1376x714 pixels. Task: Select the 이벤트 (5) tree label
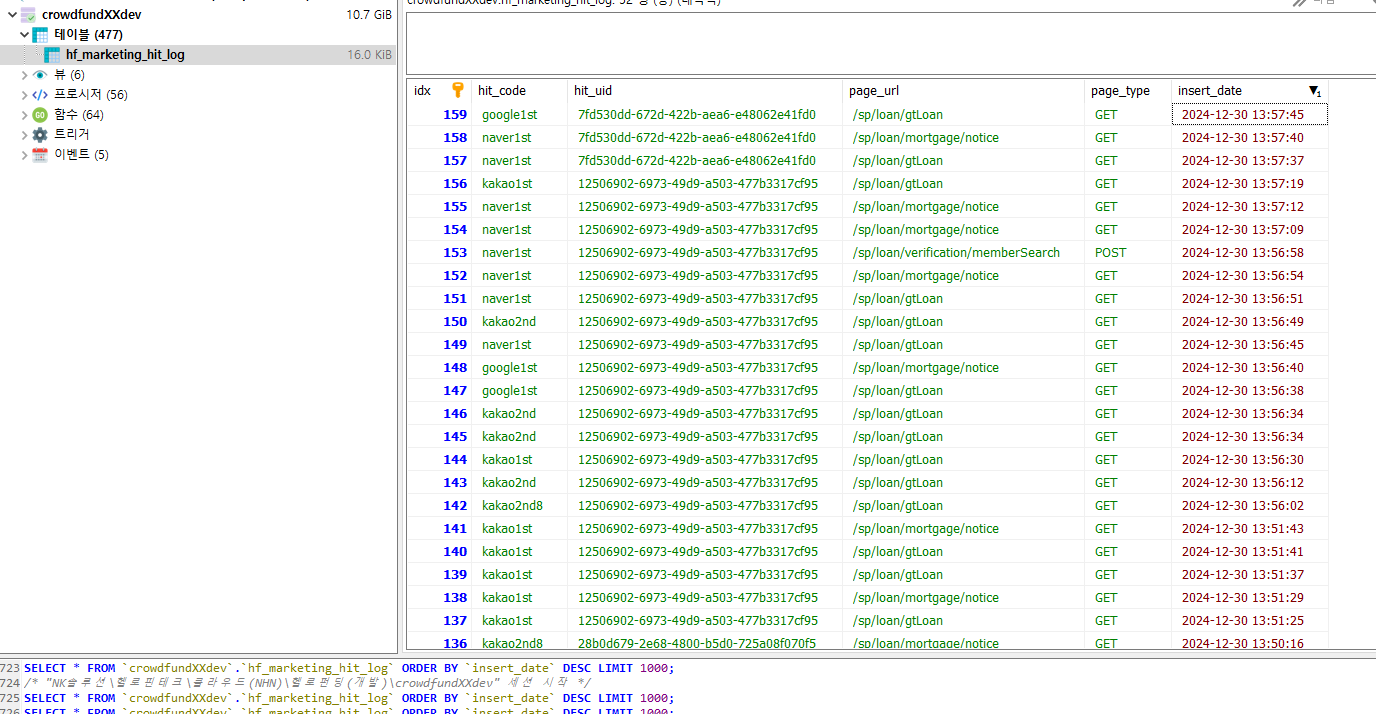(x=81, y=155)
